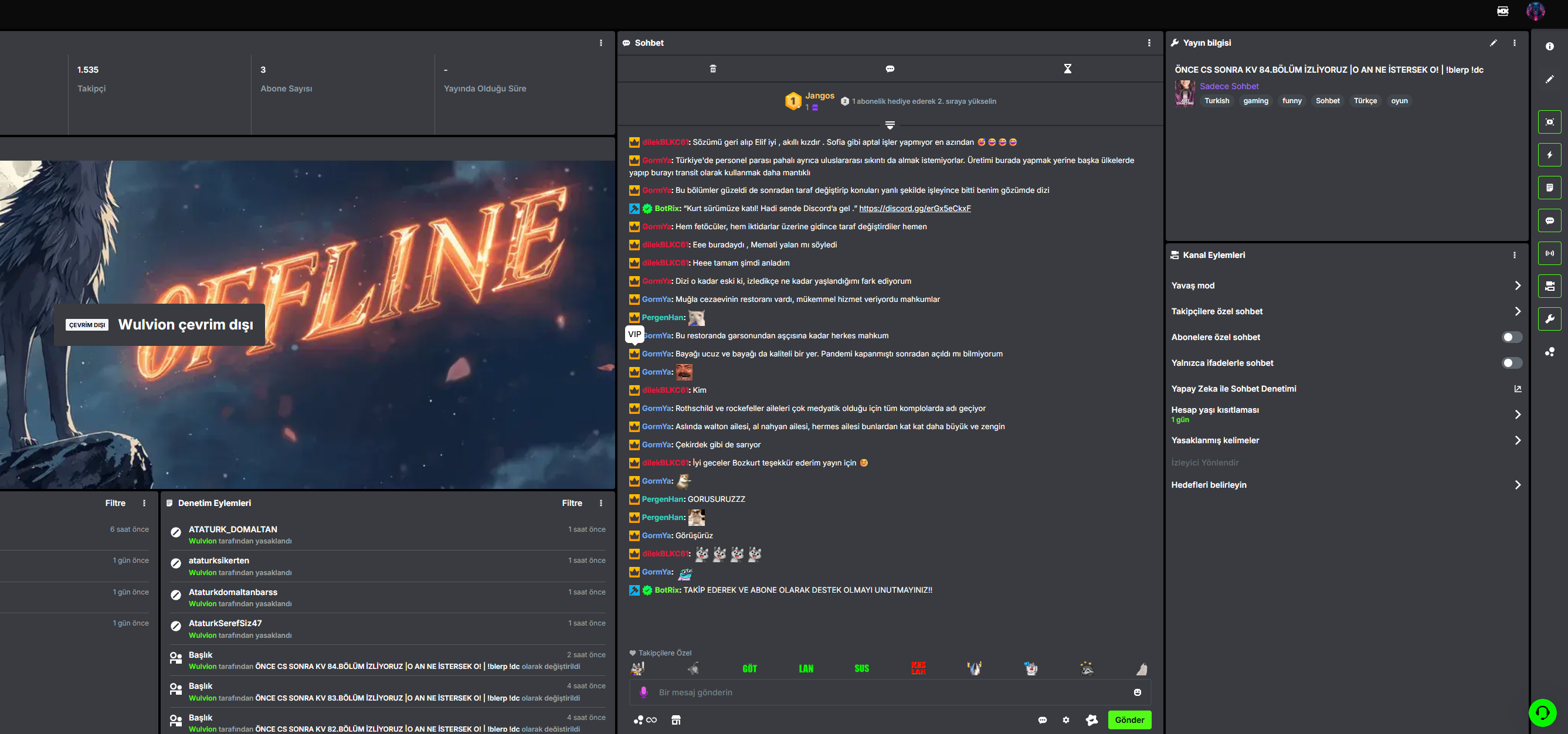Open the stats panel three-dot menu
The image size is (1568, 734).
601,43
